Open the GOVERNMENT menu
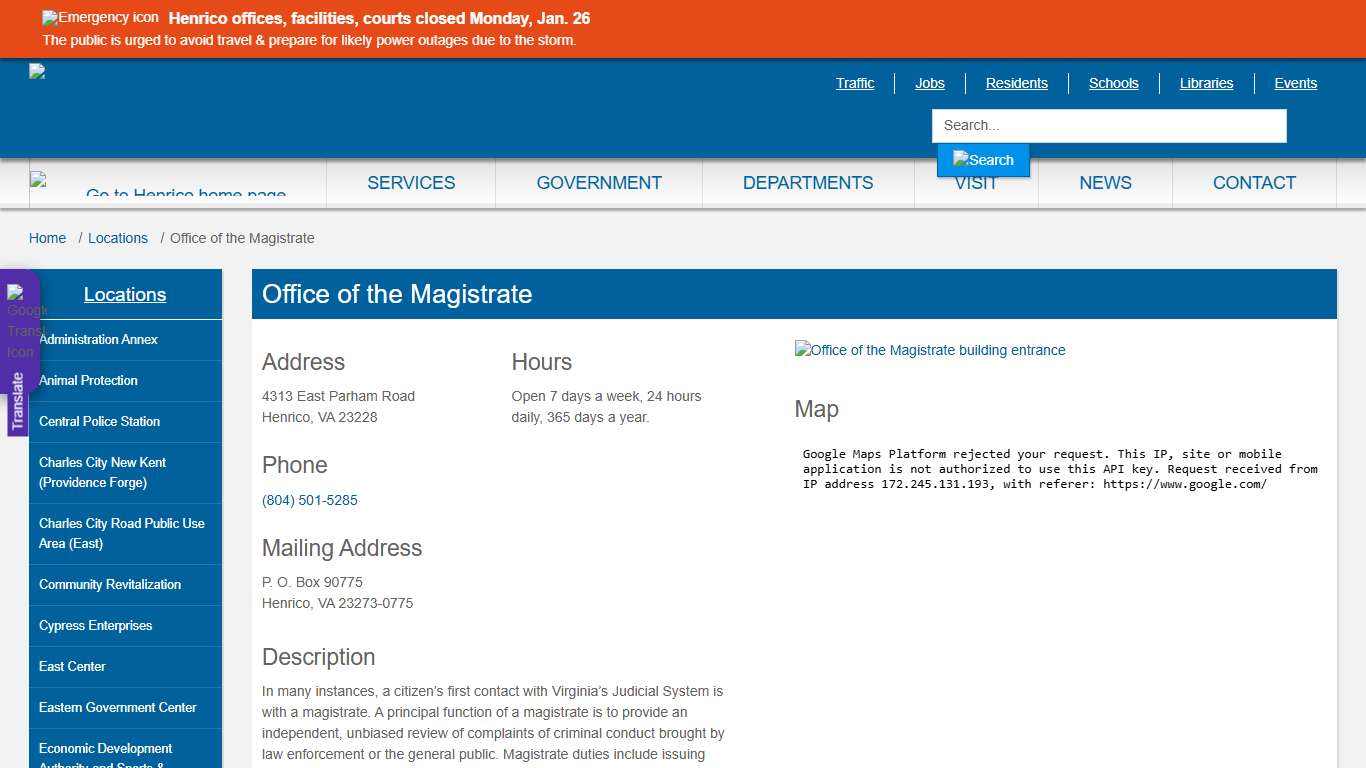 pos(598,183)
